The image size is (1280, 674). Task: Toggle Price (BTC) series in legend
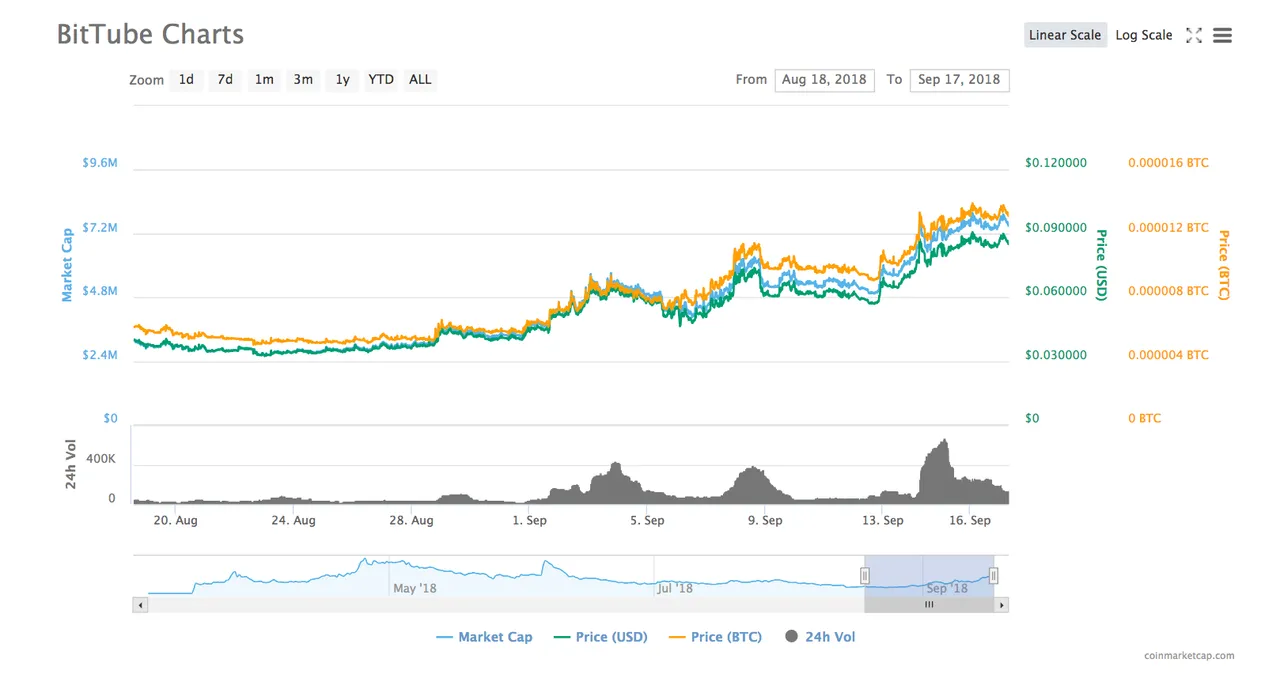tap(715, 637)
